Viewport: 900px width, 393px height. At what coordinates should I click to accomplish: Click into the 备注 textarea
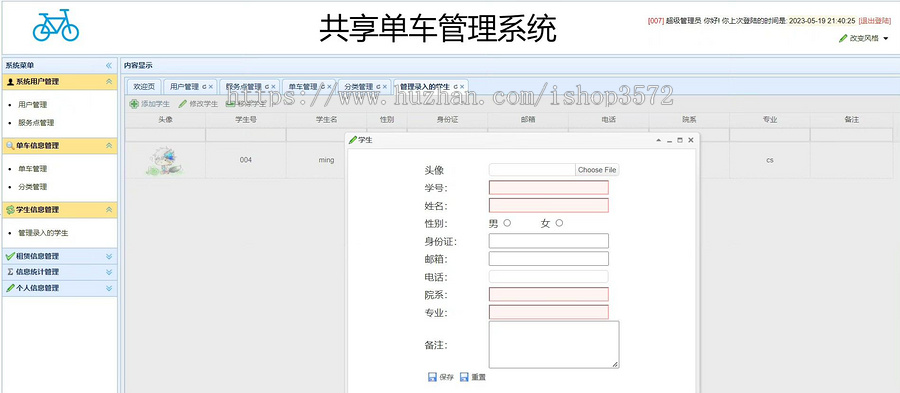click(554, 344)
